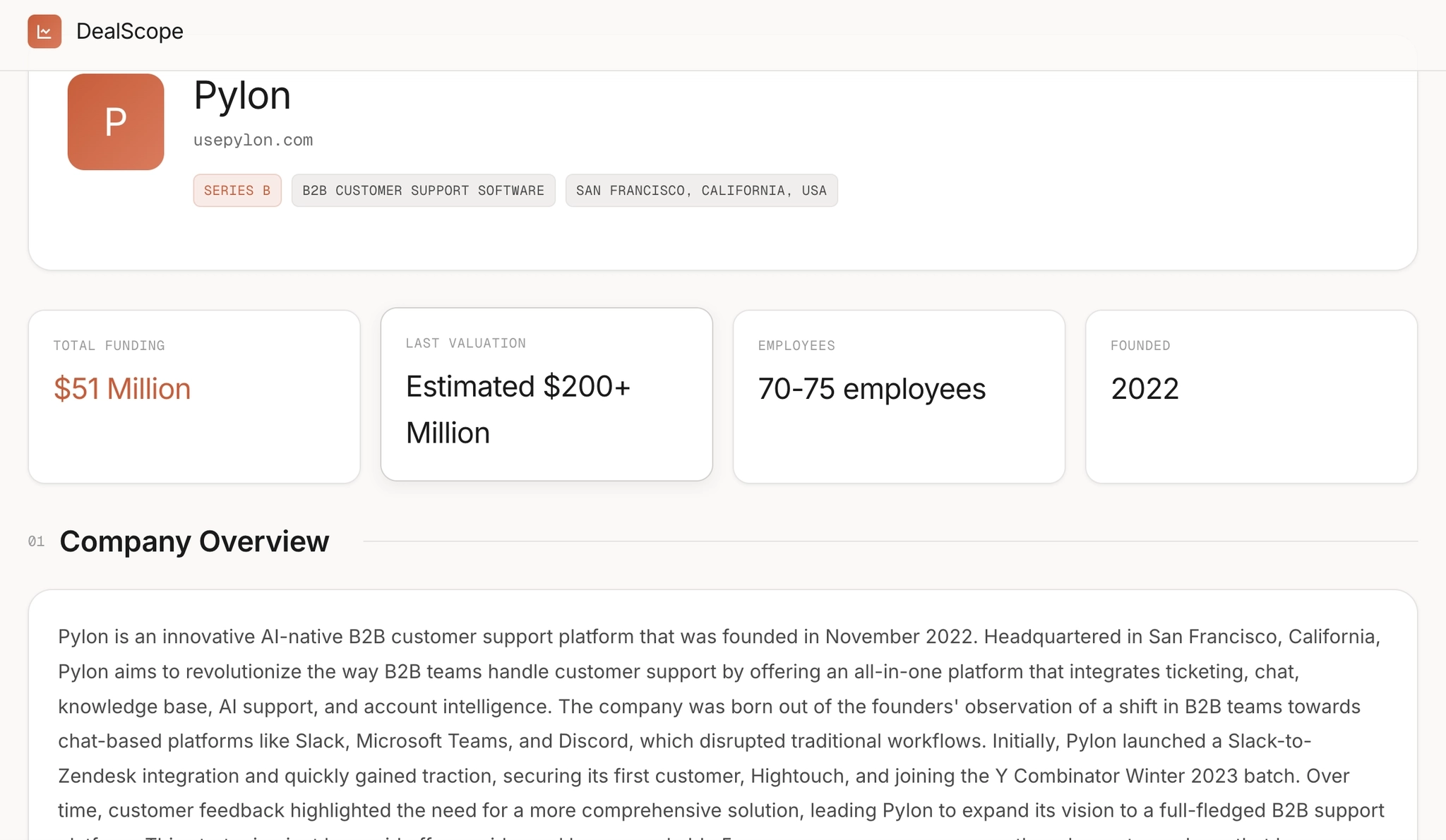Viewport: 1446px width, 840px height.
Task: Click the Company Overview section heading
Action: click(x=194, y=541)
